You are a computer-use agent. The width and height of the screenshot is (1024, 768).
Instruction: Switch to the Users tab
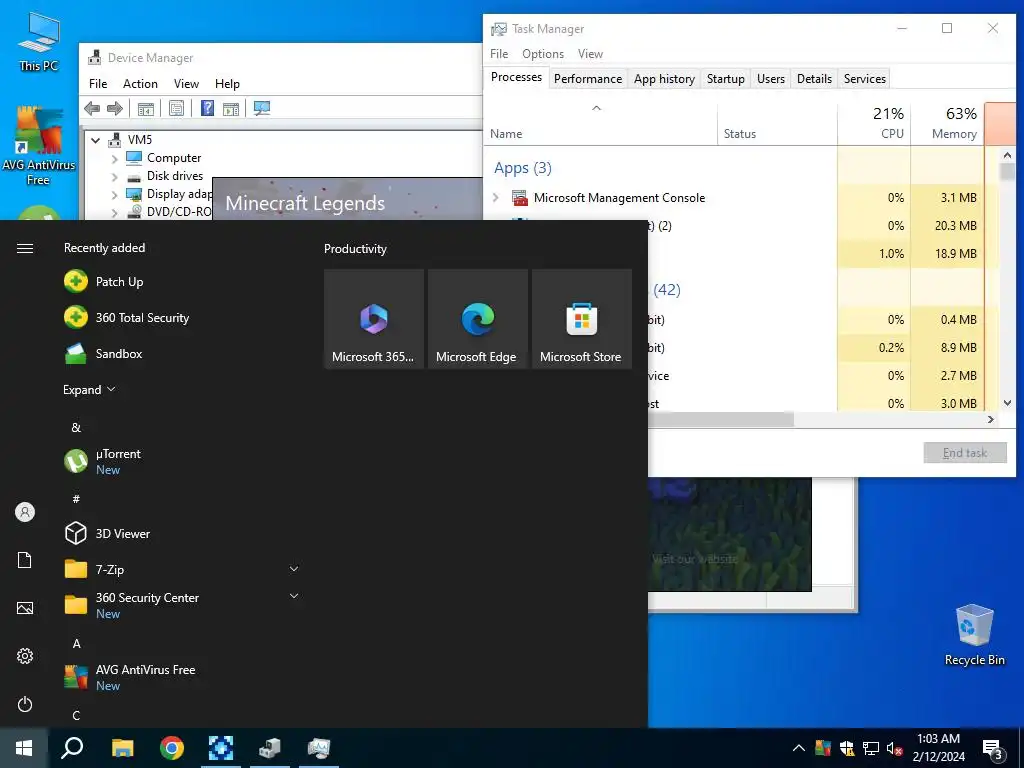(771, 78)
